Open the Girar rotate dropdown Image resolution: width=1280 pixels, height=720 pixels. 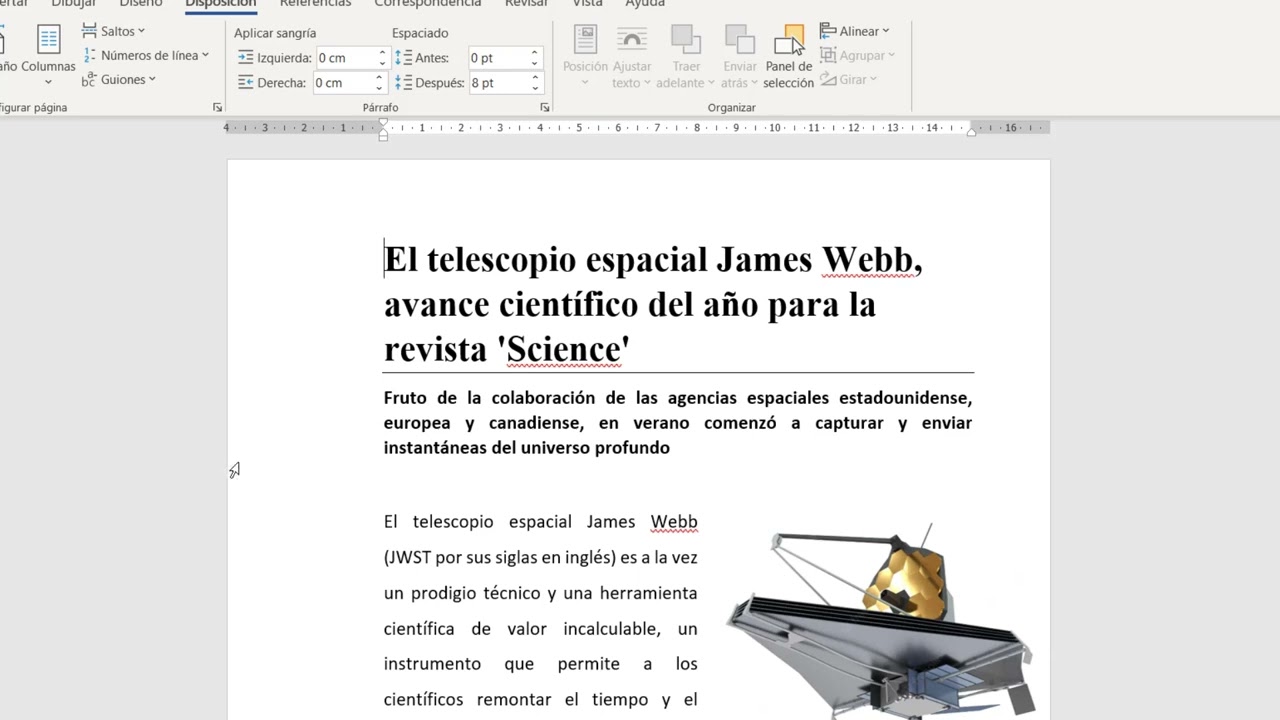click(x=848, y=79)
